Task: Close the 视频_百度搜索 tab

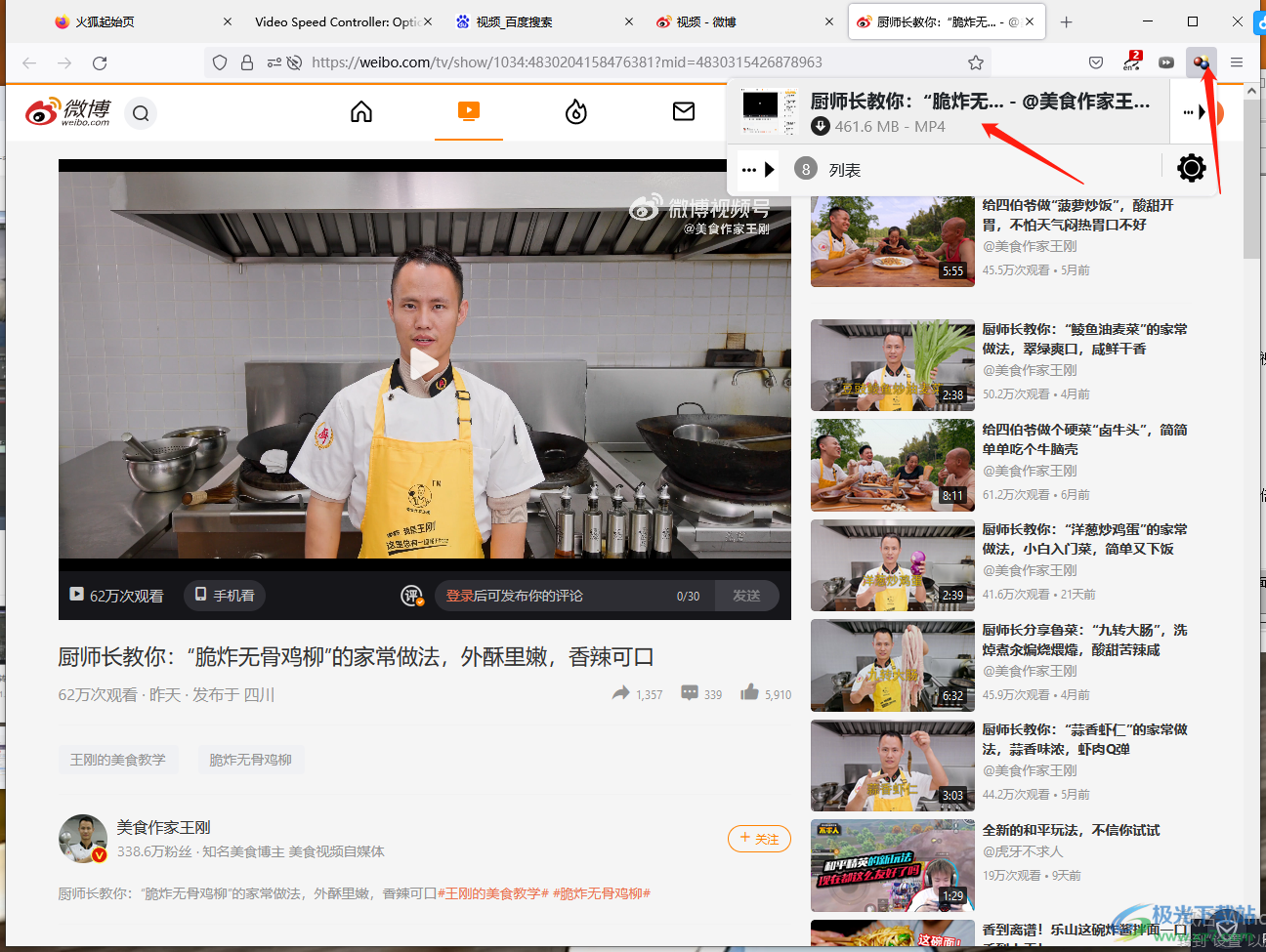Action: click(x=629, y=21)
